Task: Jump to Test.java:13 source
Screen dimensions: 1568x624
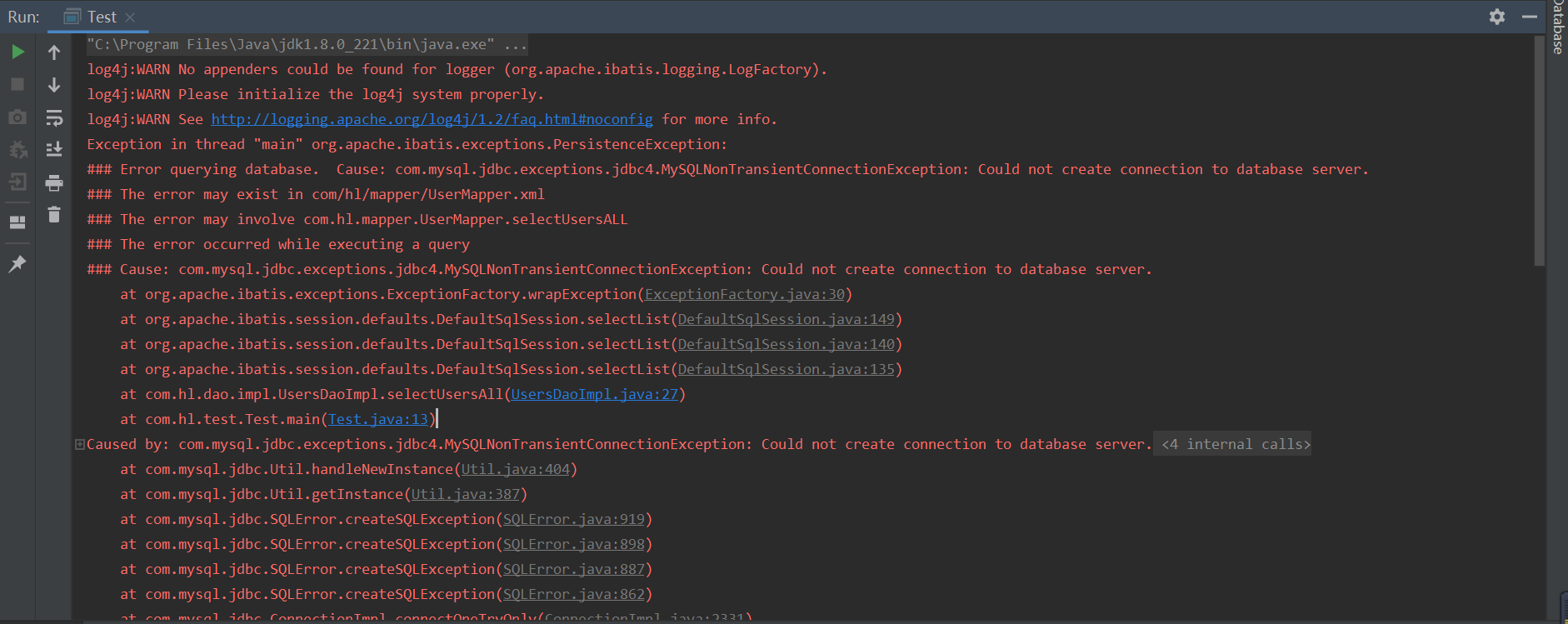Action: 378,419
